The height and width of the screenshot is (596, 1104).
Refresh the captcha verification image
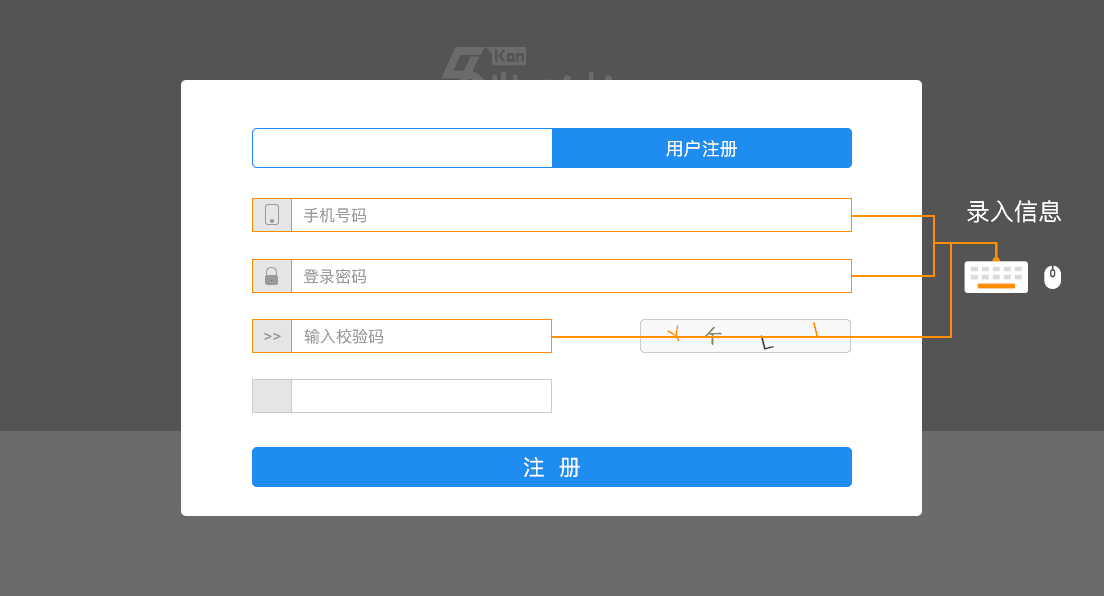(745, 336)
